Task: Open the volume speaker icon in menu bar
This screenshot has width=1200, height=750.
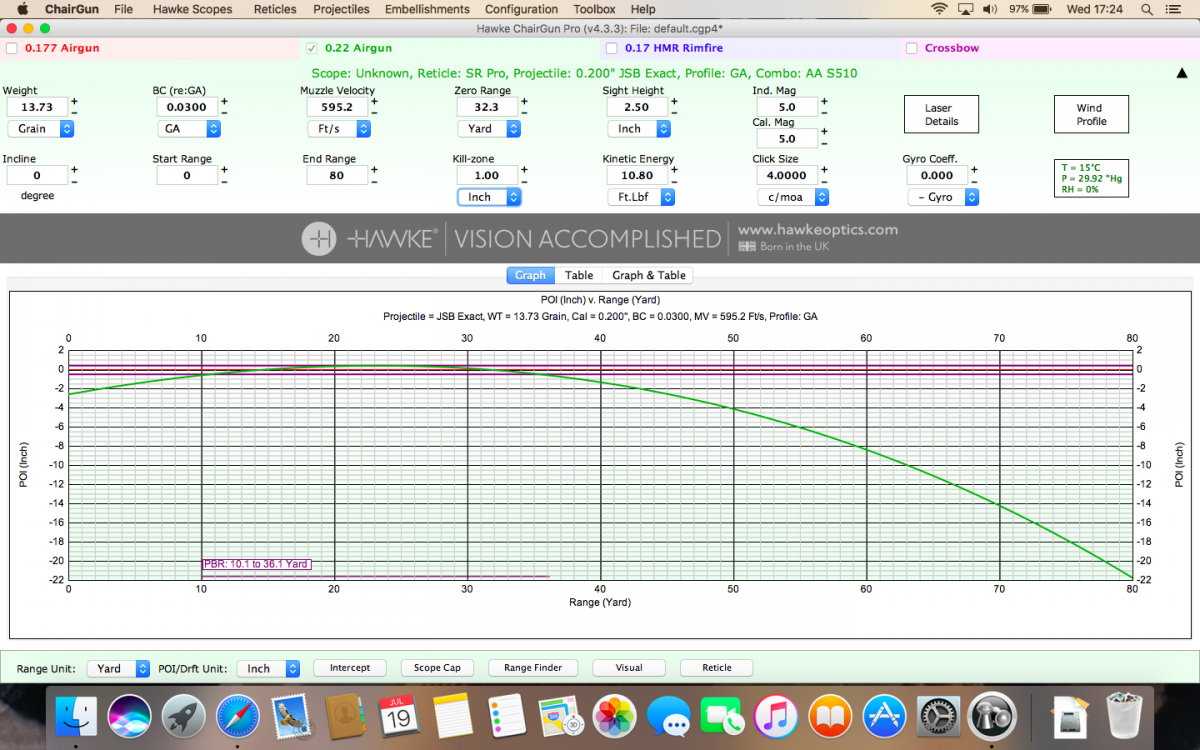Action: tap(990, 9)
